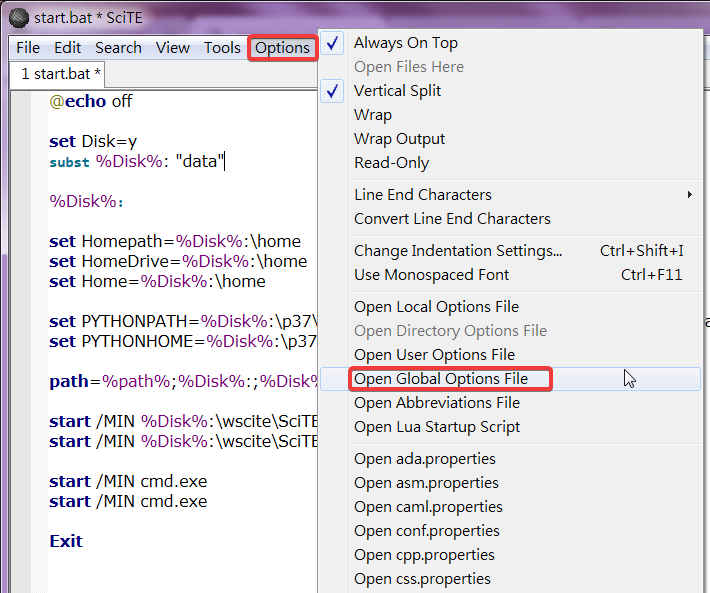Toggle the Always On Top option
Viewport: 710px width, 593px height.
405,43
